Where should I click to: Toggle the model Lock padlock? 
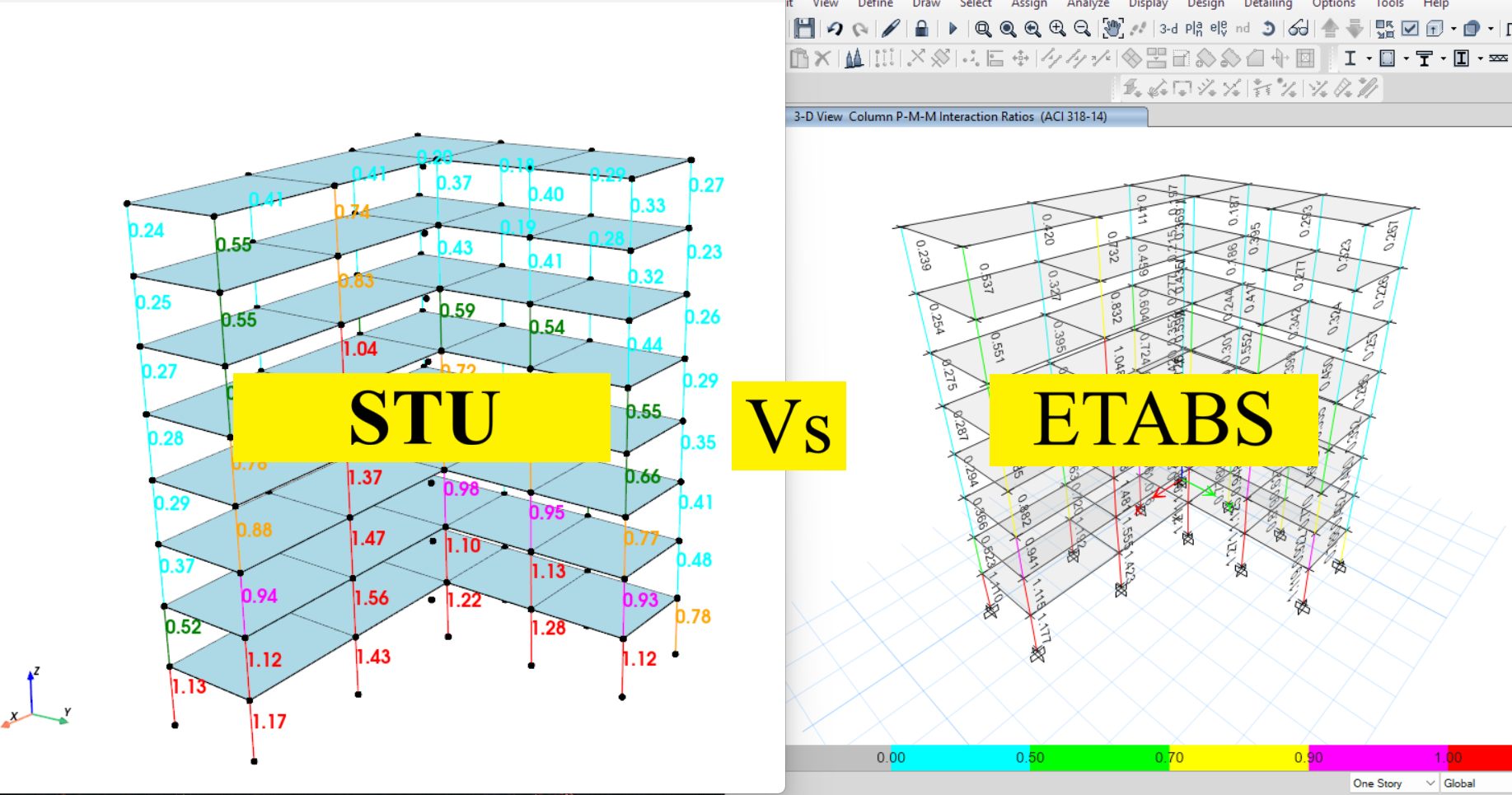(x=921, y=29)
